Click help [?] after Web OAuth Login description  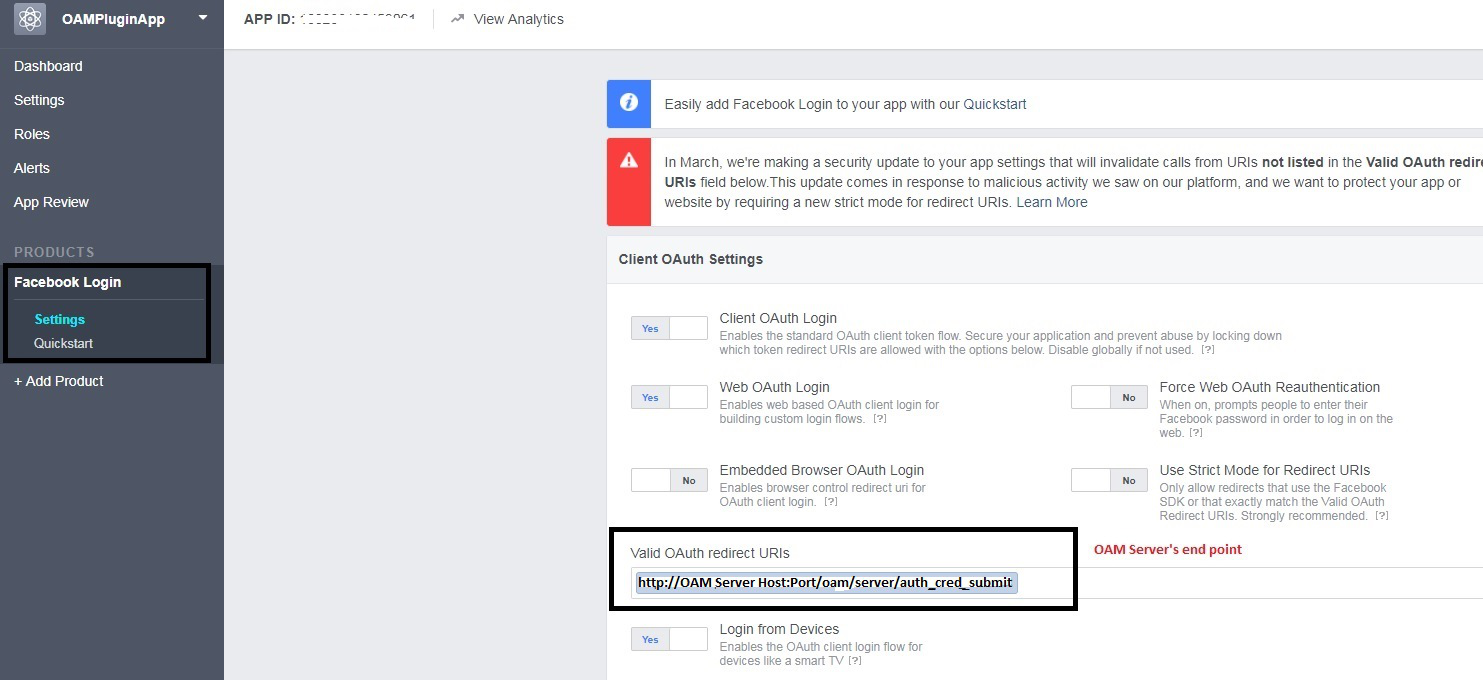pyautogui.click(x=880, y=419)
